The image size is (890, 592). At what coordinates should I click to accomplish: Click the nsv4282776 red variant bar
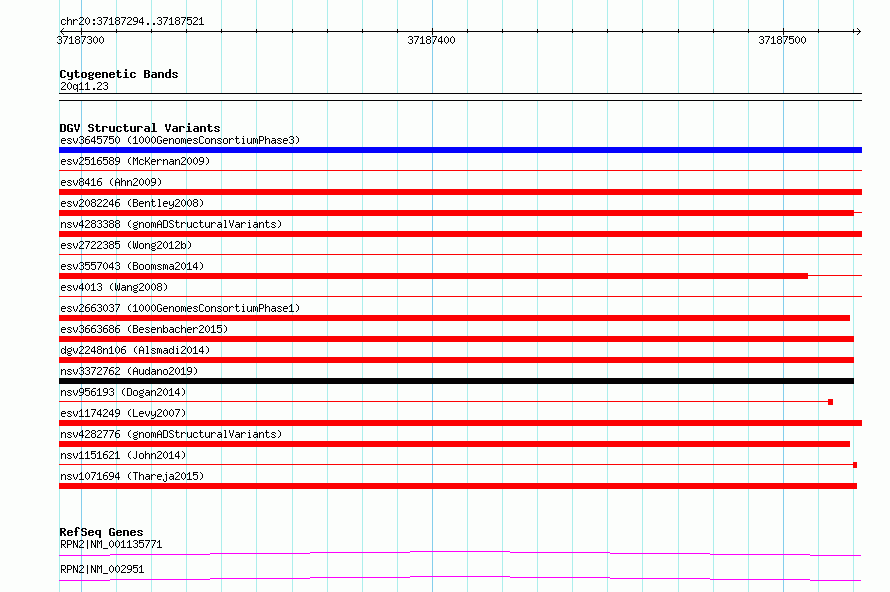[455, 444]
